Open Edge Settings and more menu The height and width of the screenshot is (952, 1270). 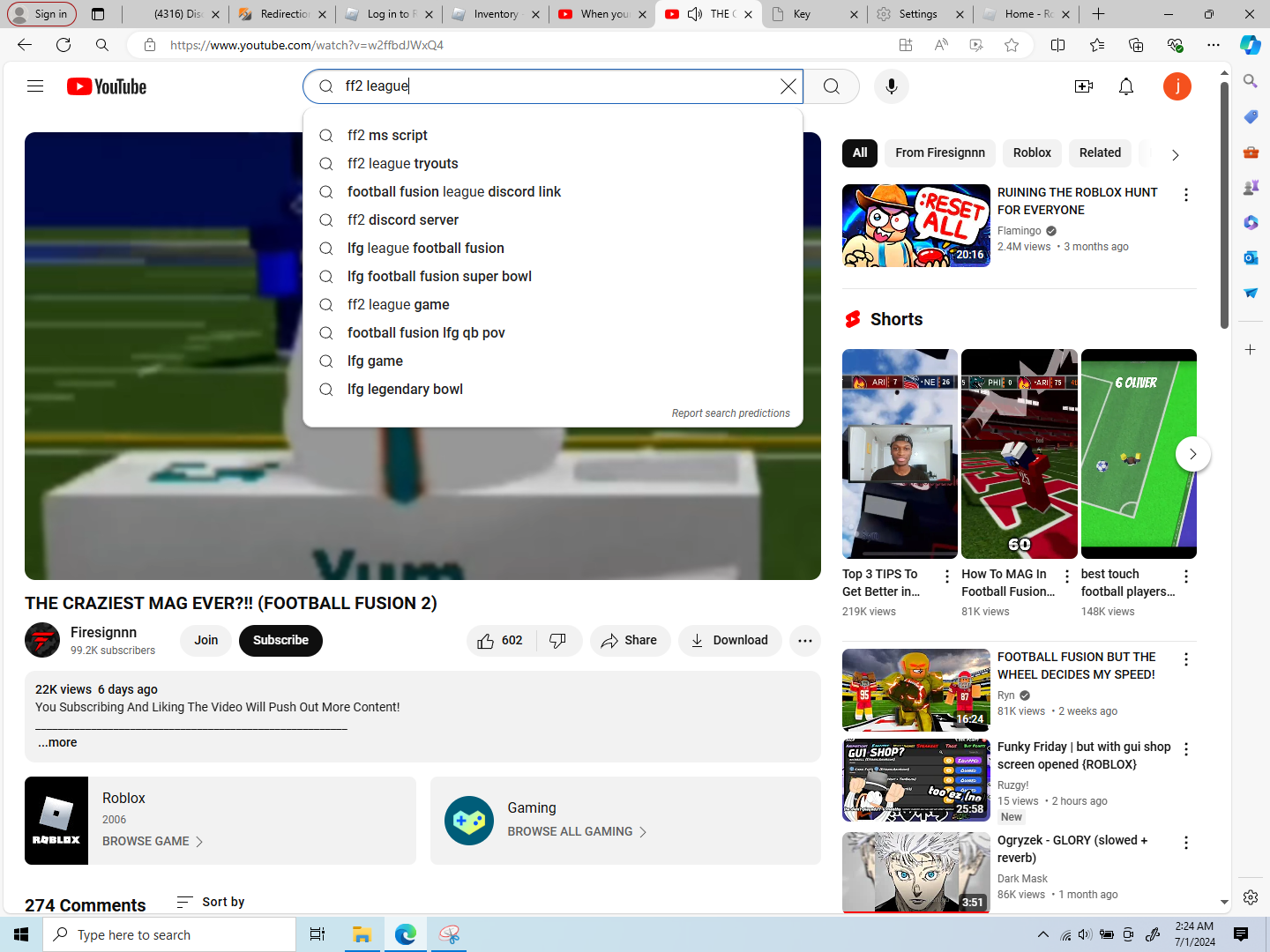(1214, 45)
